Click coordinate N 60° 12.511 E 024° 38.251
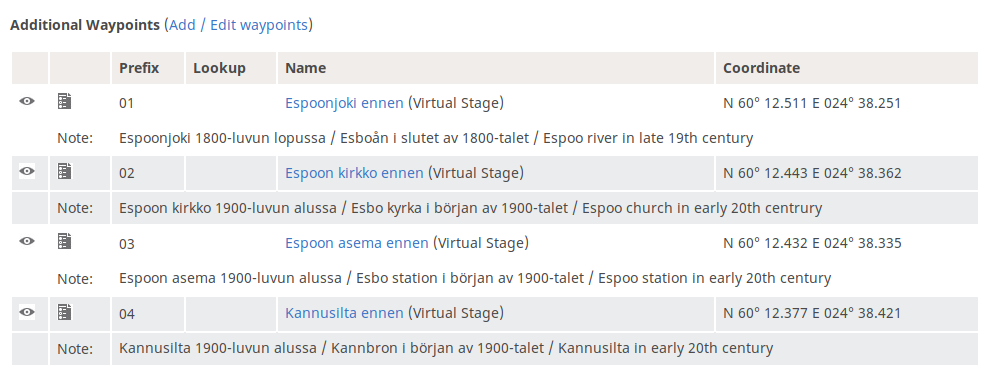Viewport: 992px width, 373px height. (812, 103)
